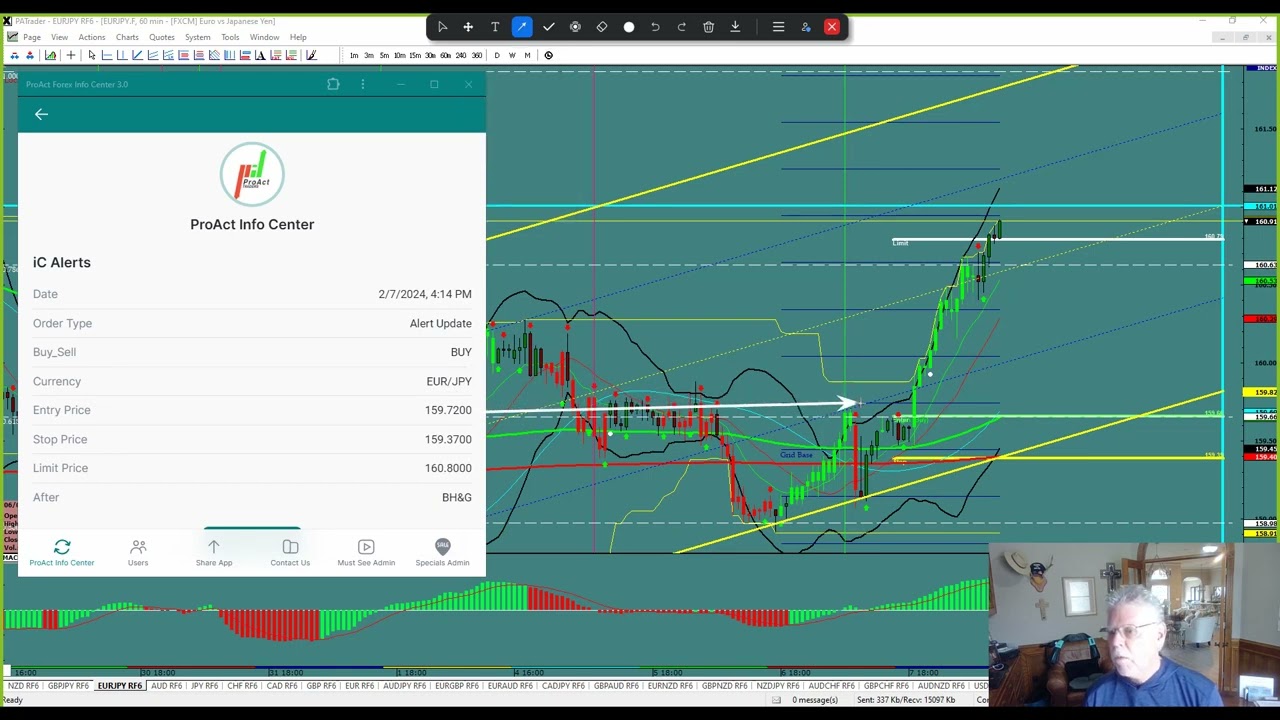
Task: Switch chart to Monthly (M) timeframe
Action: pyautogui.click(x=527, y=55)
